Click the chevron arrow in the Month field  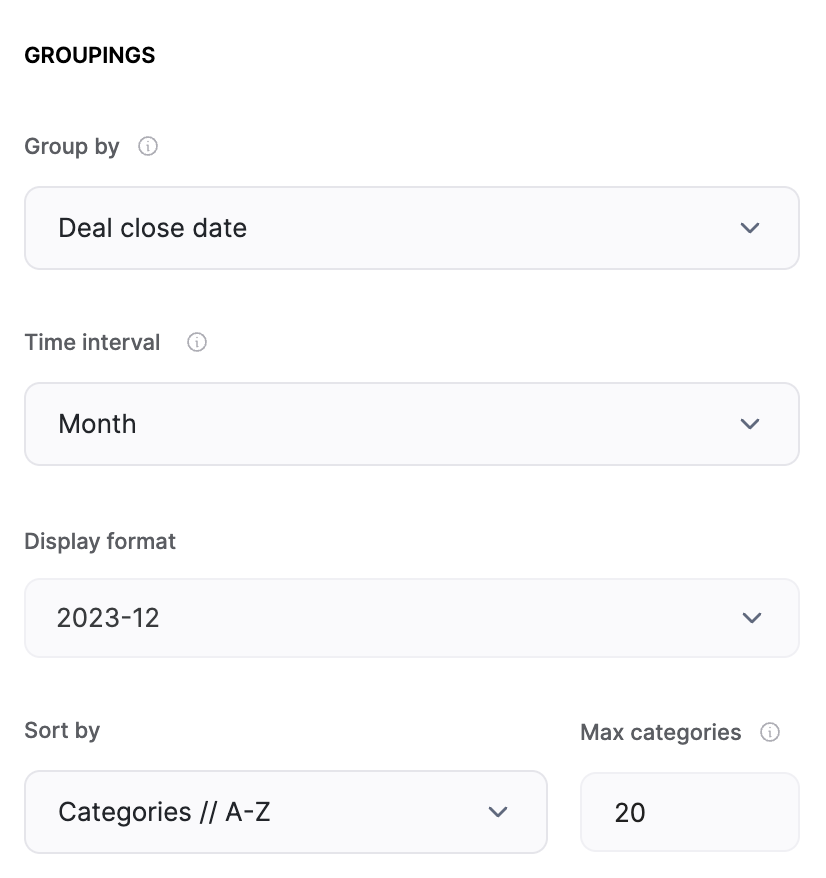[x=750, y=424]
